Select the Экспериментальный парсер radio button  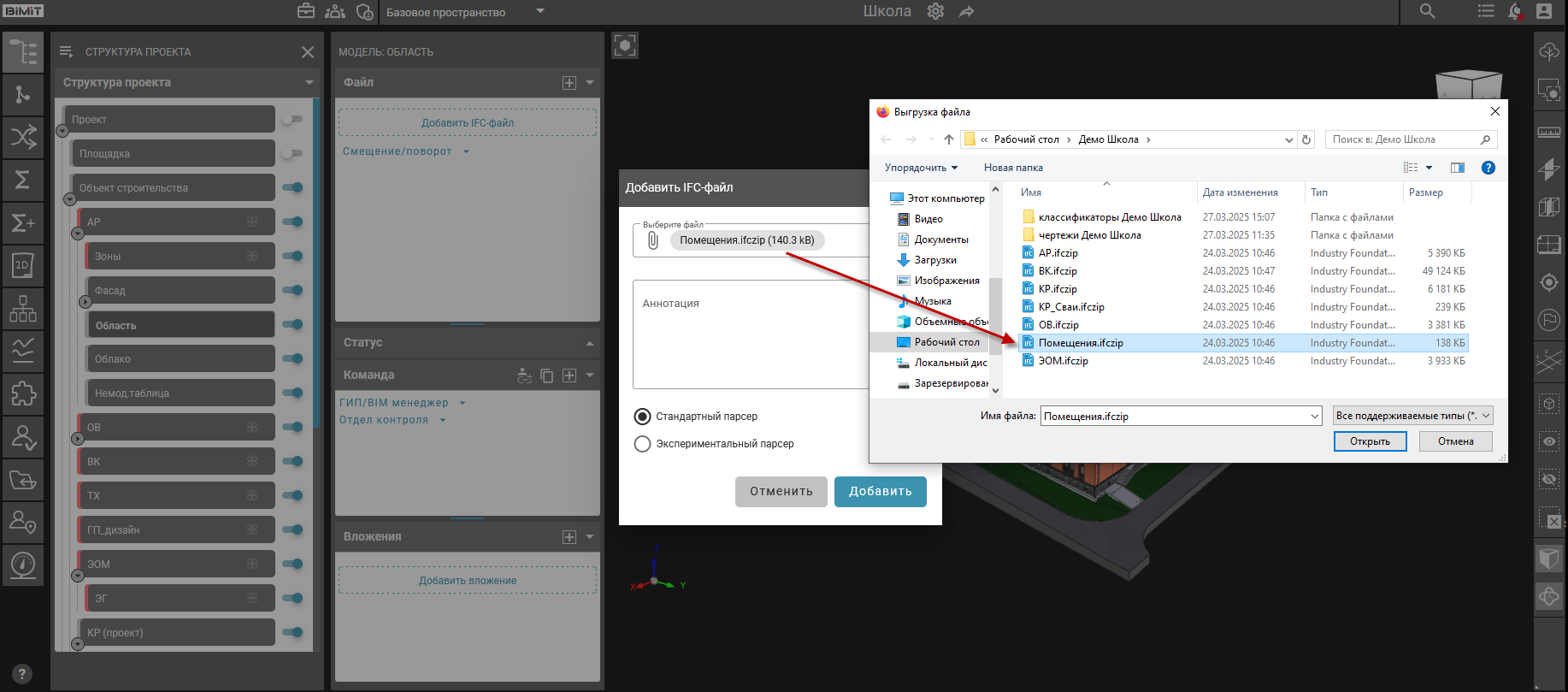pos(642,444)
